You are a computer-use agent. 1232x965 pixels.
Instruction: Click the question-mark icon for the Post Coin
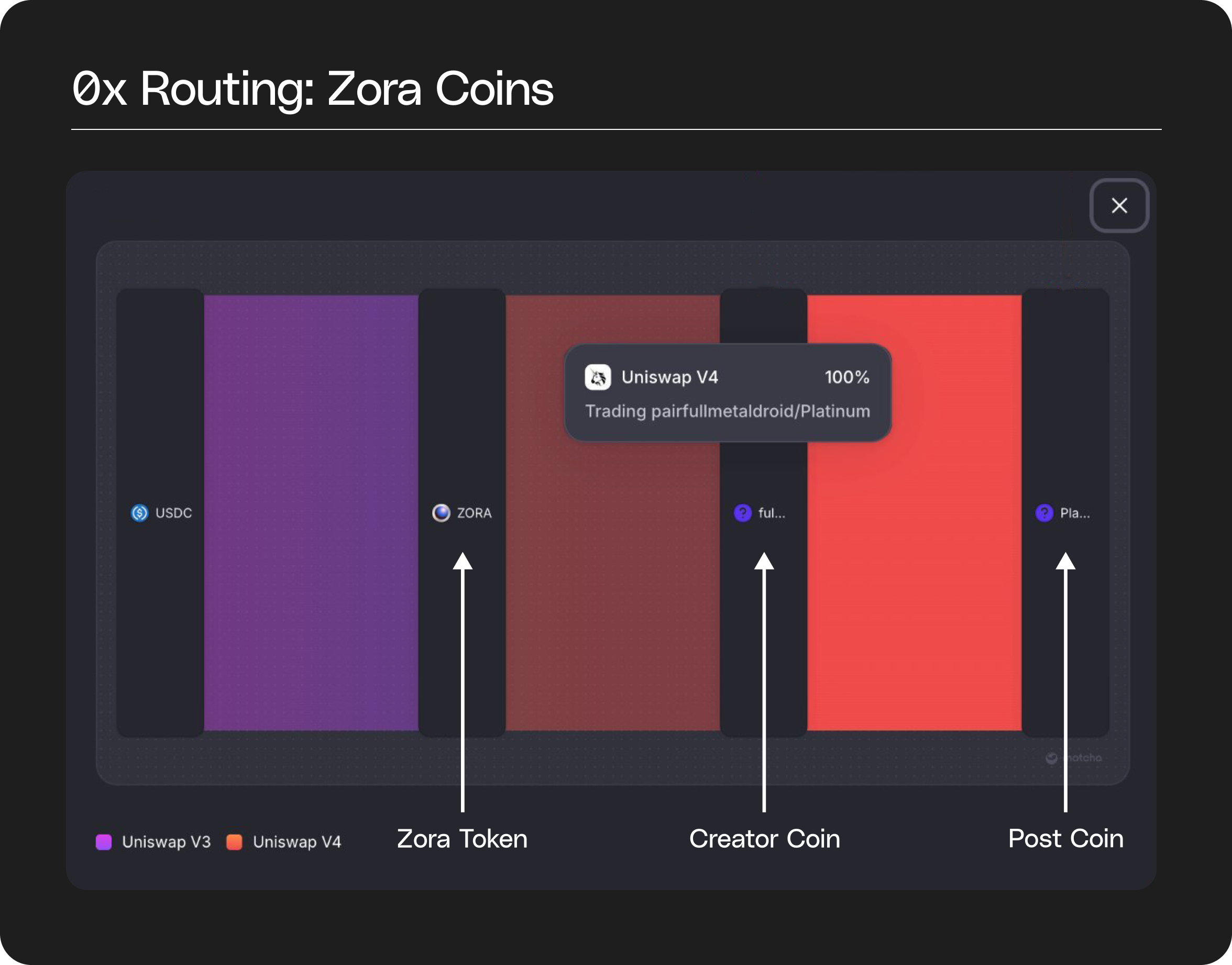coord(1044,513)
